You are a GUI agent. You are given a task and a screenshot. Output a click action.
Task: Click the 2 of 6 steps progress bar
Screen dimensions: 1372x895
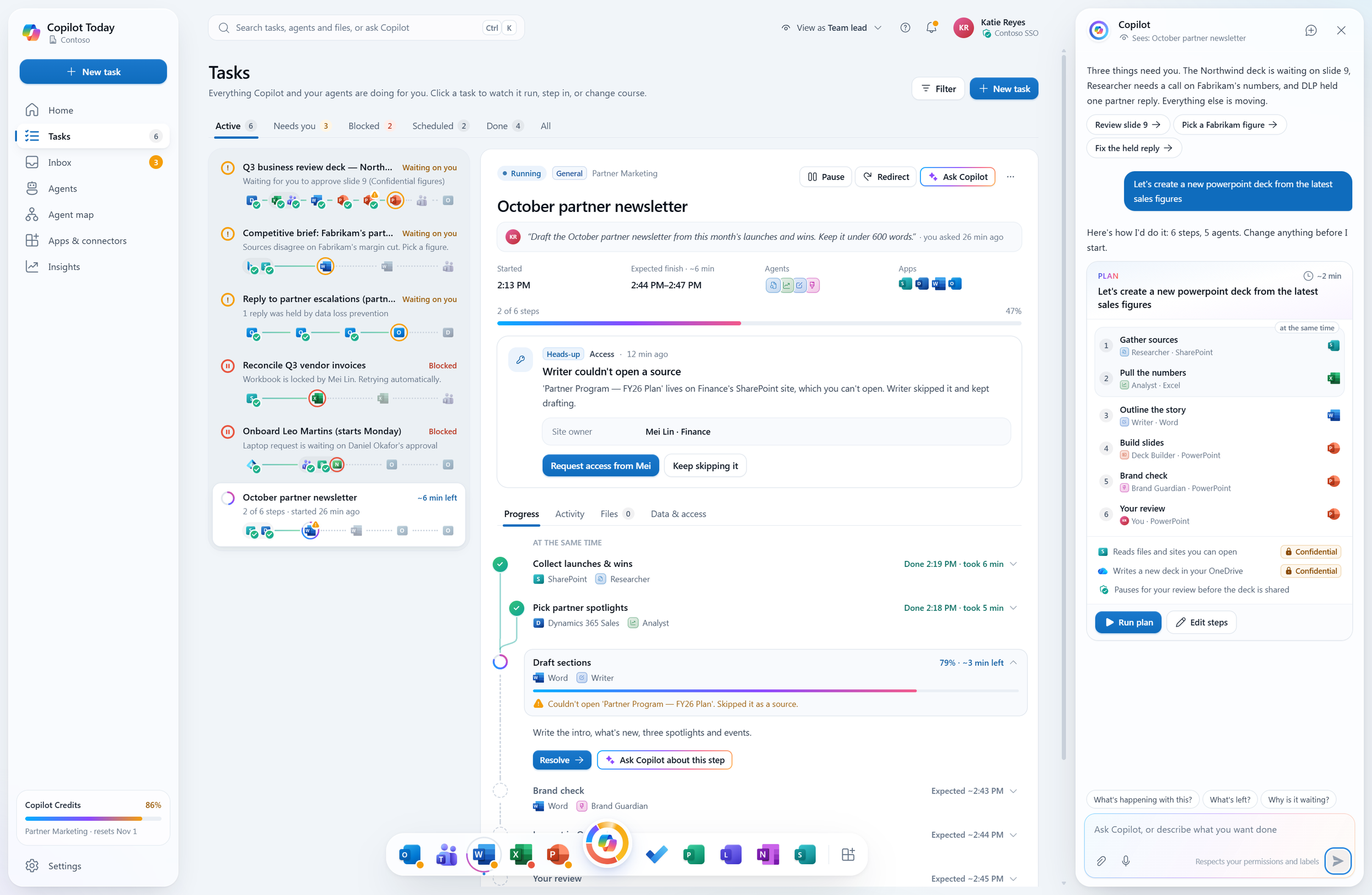tap(758, 323)
